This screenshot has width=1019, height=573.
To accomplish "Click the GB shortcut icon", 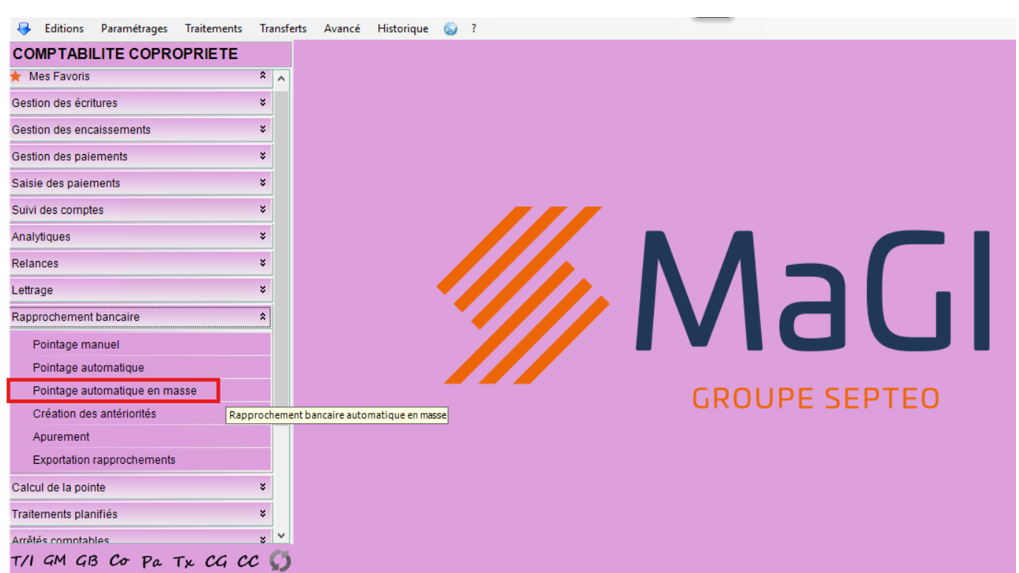I will click(87, 561).
